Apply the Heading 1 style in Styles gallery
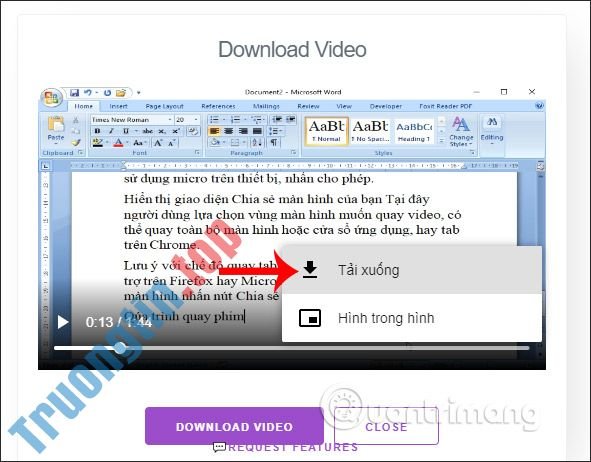Viewport: 591px width, 462px height. pos(414,131)
